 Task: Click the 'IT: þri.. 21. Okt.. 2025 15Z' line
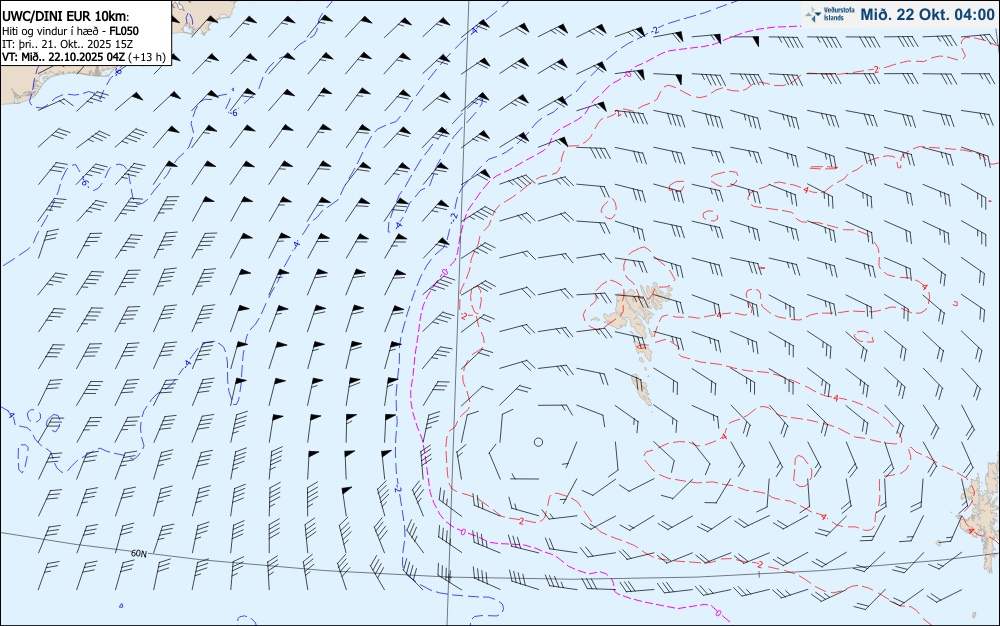(68, 43)
